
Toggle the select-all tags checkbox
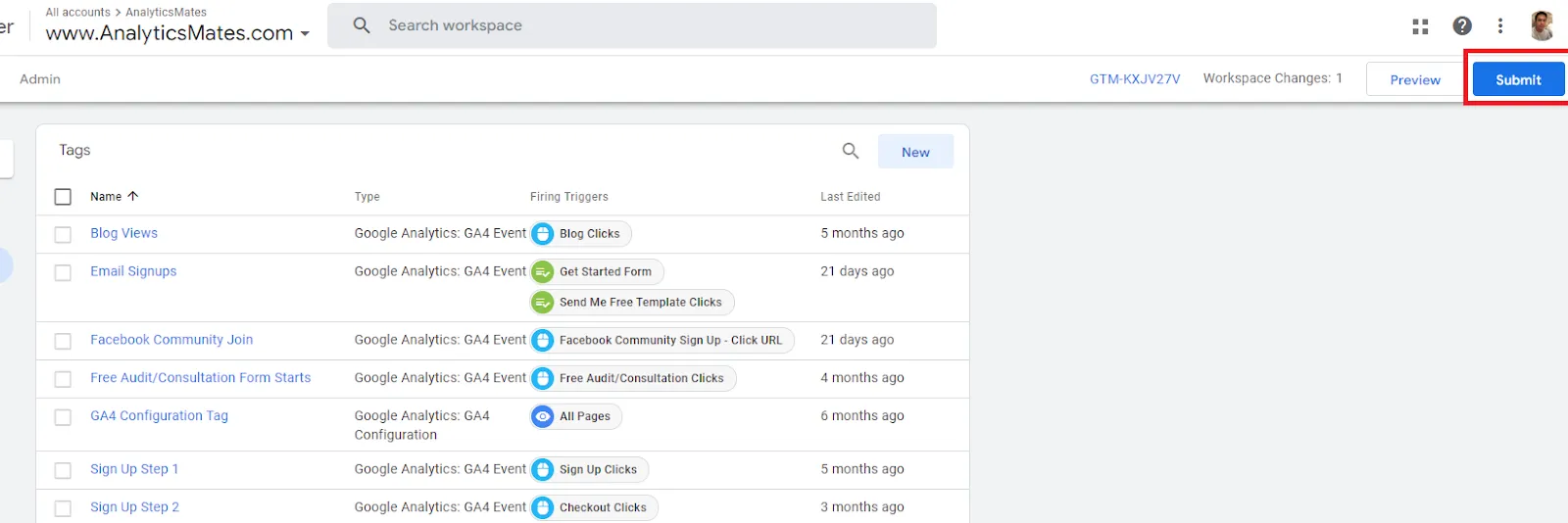[63, 197]
